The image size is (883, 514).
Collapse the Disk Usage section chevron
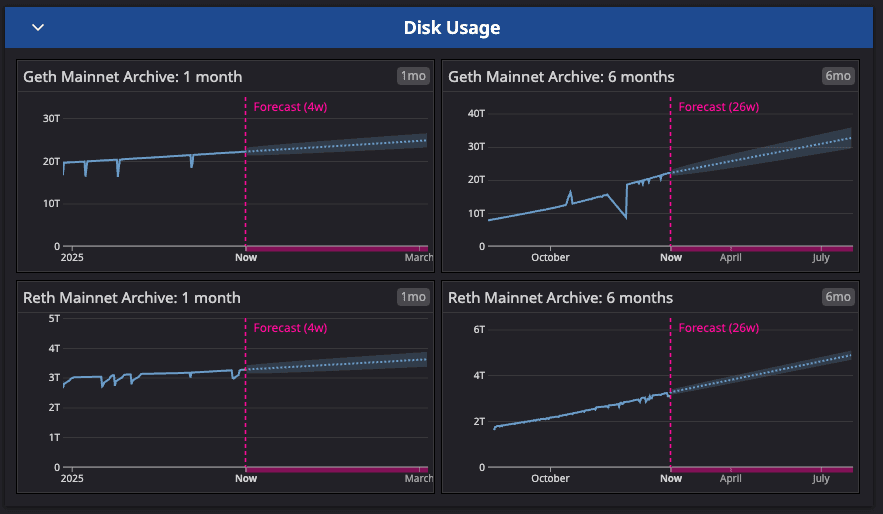point(38,27)
